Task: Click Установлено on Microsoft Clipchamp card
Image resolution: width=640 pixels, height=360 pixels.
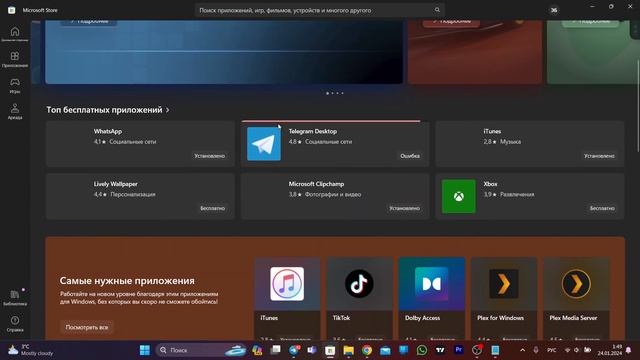Action: point(404,208)
